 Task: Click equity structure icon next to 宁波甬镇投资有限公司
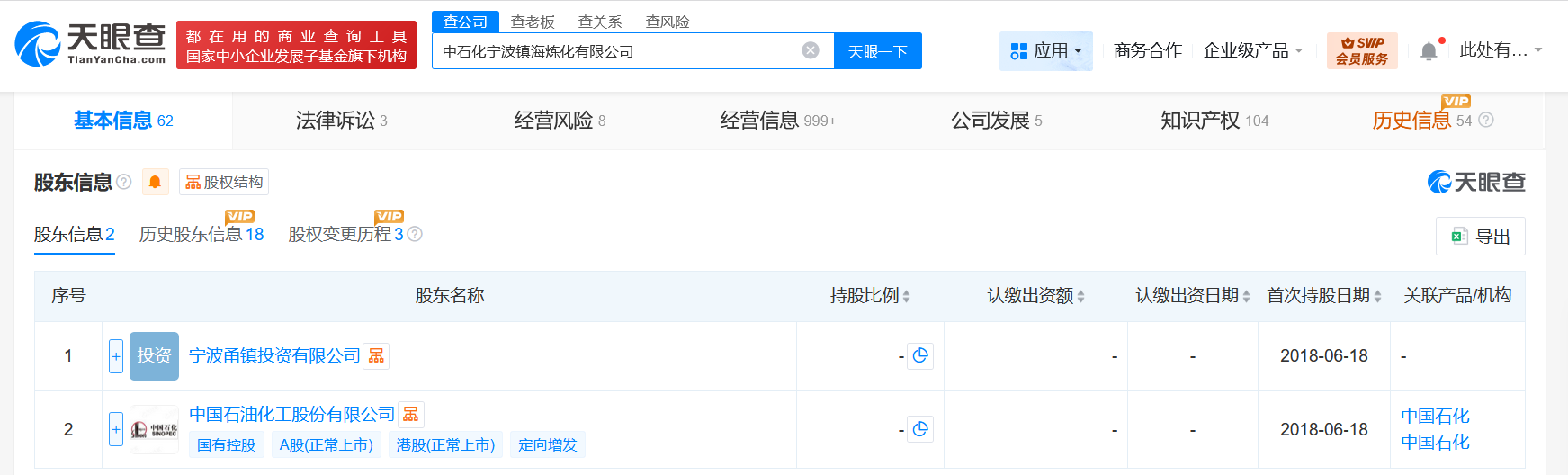[376, 356]
